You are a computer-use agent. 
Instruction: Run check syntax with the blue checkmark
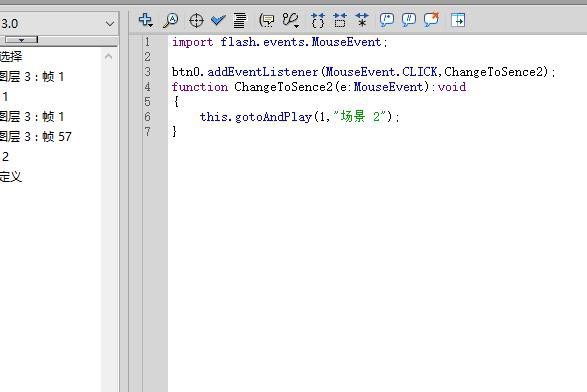point(218,20)
